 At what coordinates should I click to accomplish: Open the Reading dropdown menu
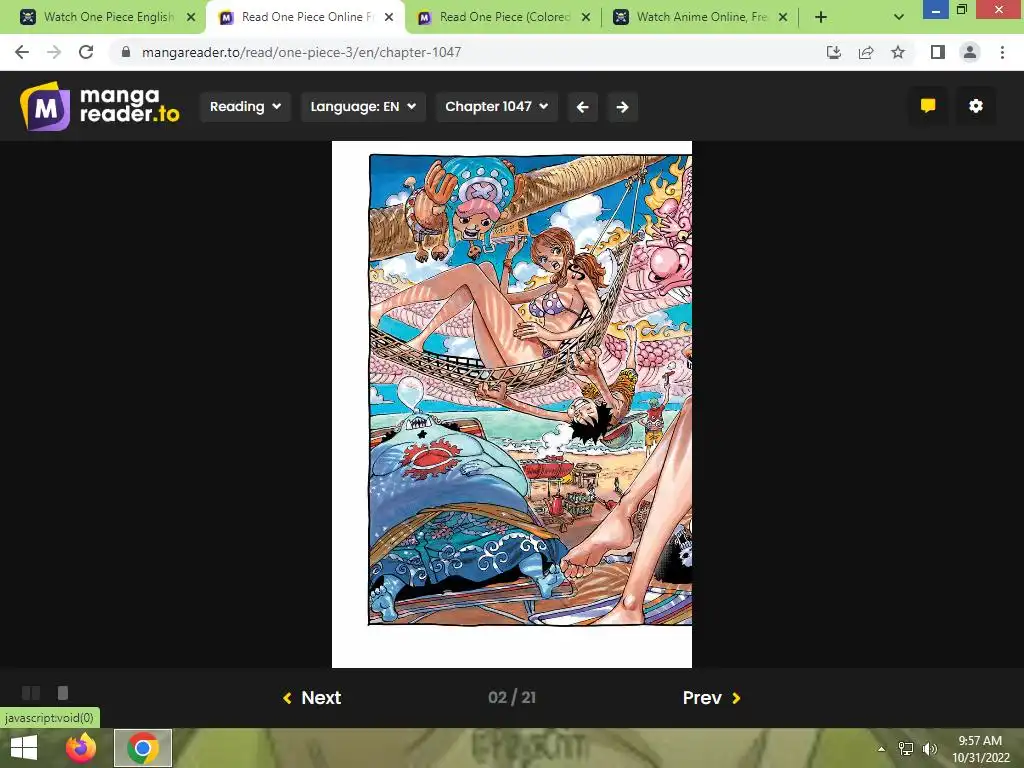(245, 106)
